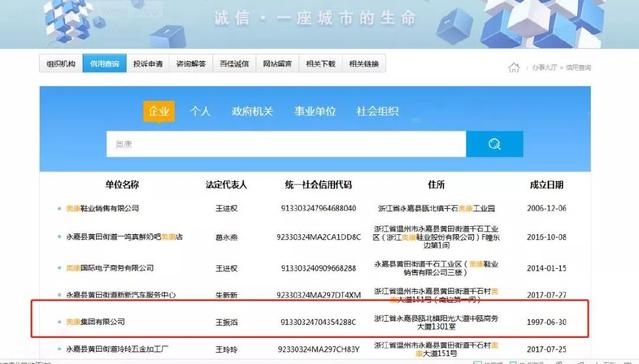Click credit code 92330324MA297DT4XM

[318, 295]
